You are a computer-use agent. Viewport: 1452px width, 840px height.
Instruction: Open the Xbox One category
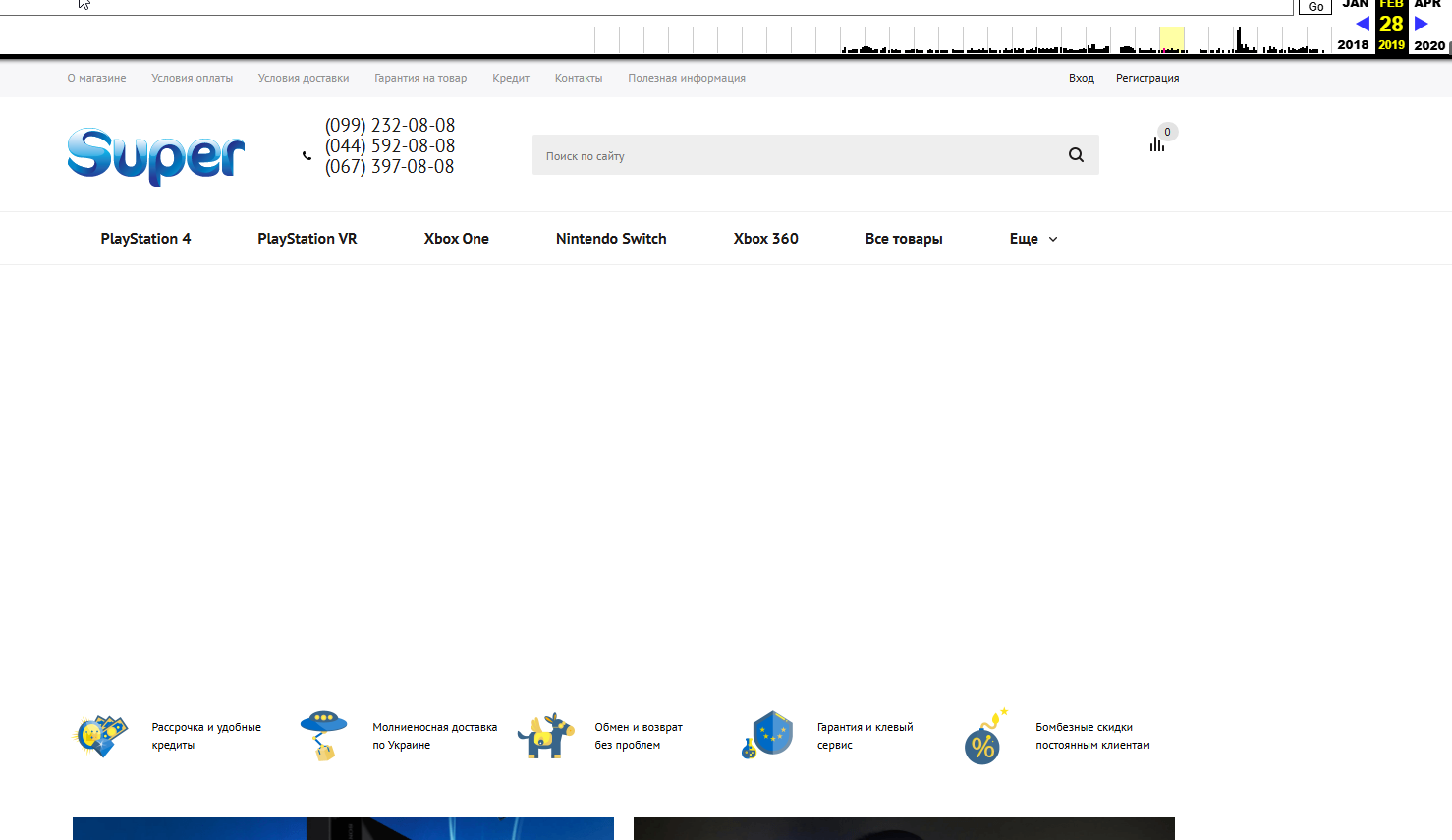pos(457,239)
